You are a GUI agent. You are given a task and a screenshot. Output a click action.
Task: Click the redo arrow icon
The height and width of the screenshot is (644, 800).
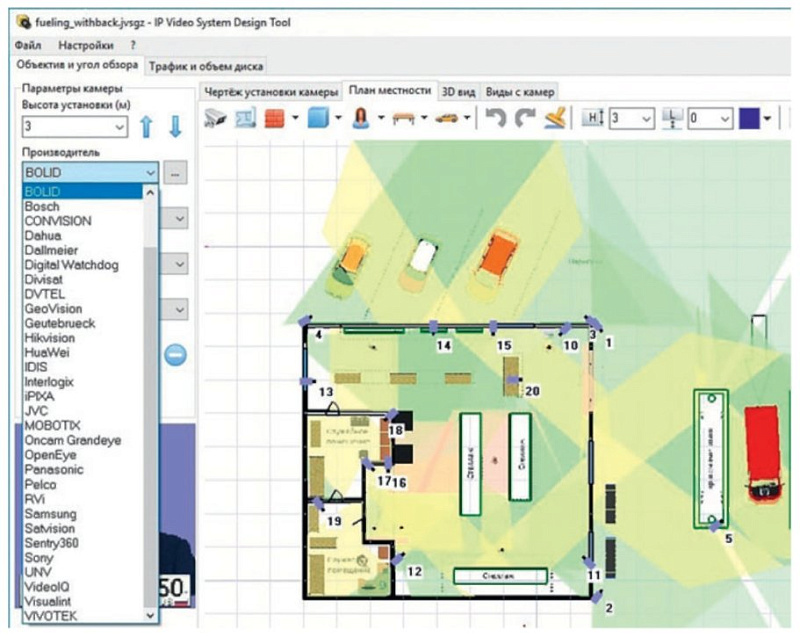click(x=526, y=118)
